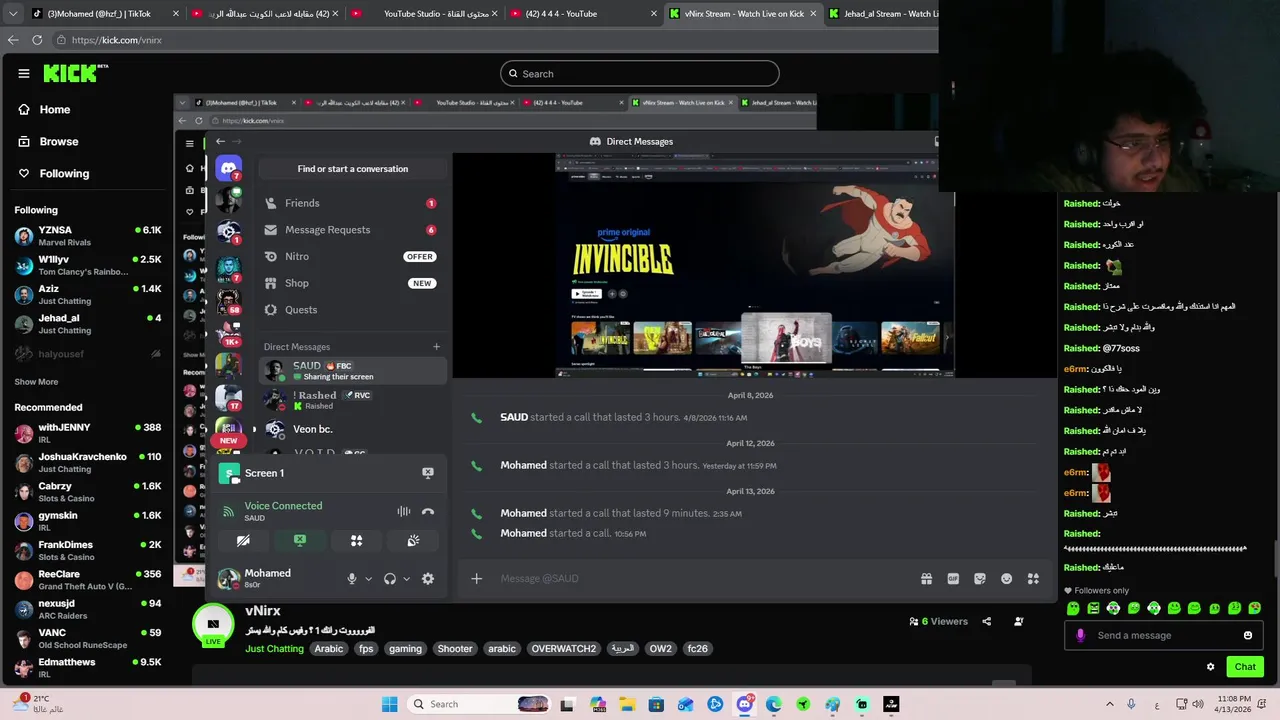Open Following in Kick sidebar

point(64,174)
